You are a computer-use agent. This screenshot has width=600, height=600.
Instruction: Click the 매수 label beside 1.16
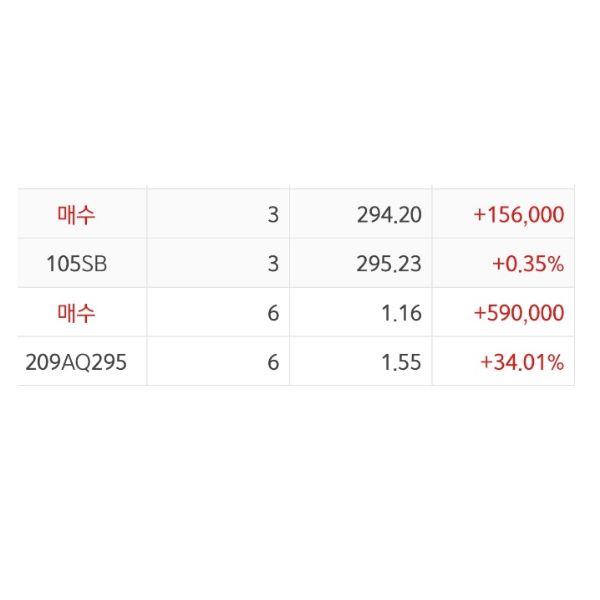[x=76, y=313]
